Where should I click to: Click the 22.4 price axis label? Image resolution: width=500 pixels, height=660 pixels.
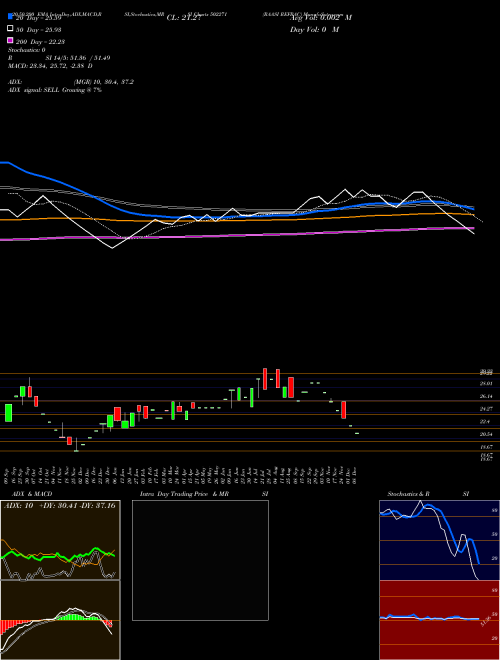click(x=485, y=421)
